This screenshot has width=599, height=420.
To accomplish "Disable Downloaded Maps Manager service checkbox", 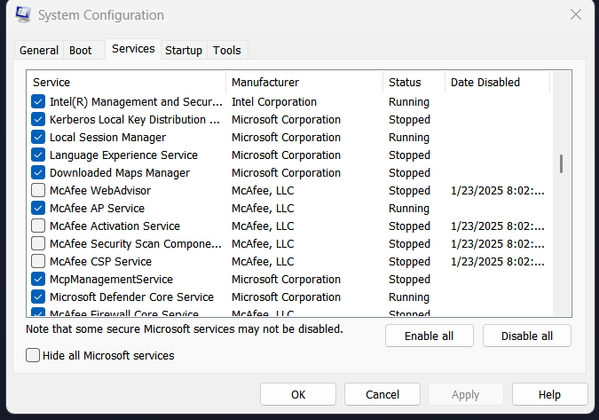I will pos(38,173).
